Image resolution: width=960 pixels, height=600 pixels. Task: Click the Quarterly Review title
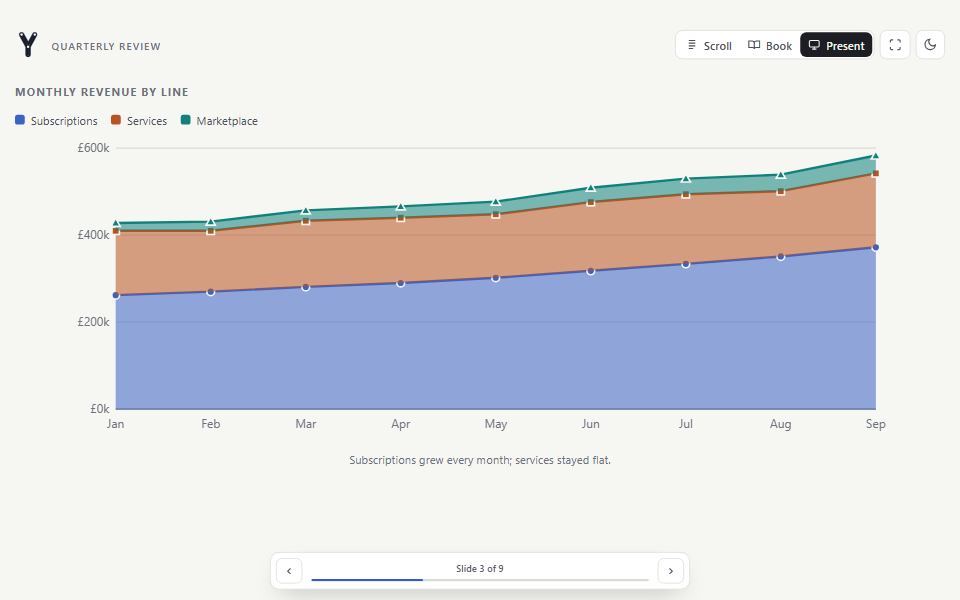pyautogui.click(x=106, y=47)
